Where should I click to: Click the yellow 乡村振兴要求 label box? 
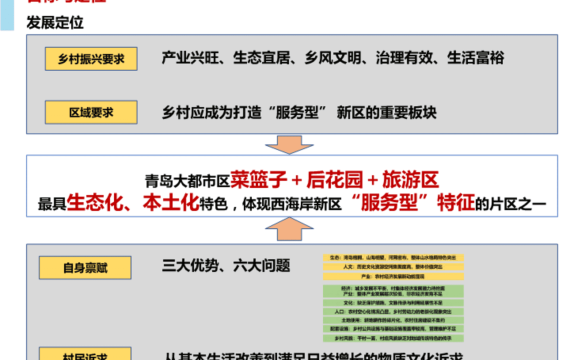point(91,59)
